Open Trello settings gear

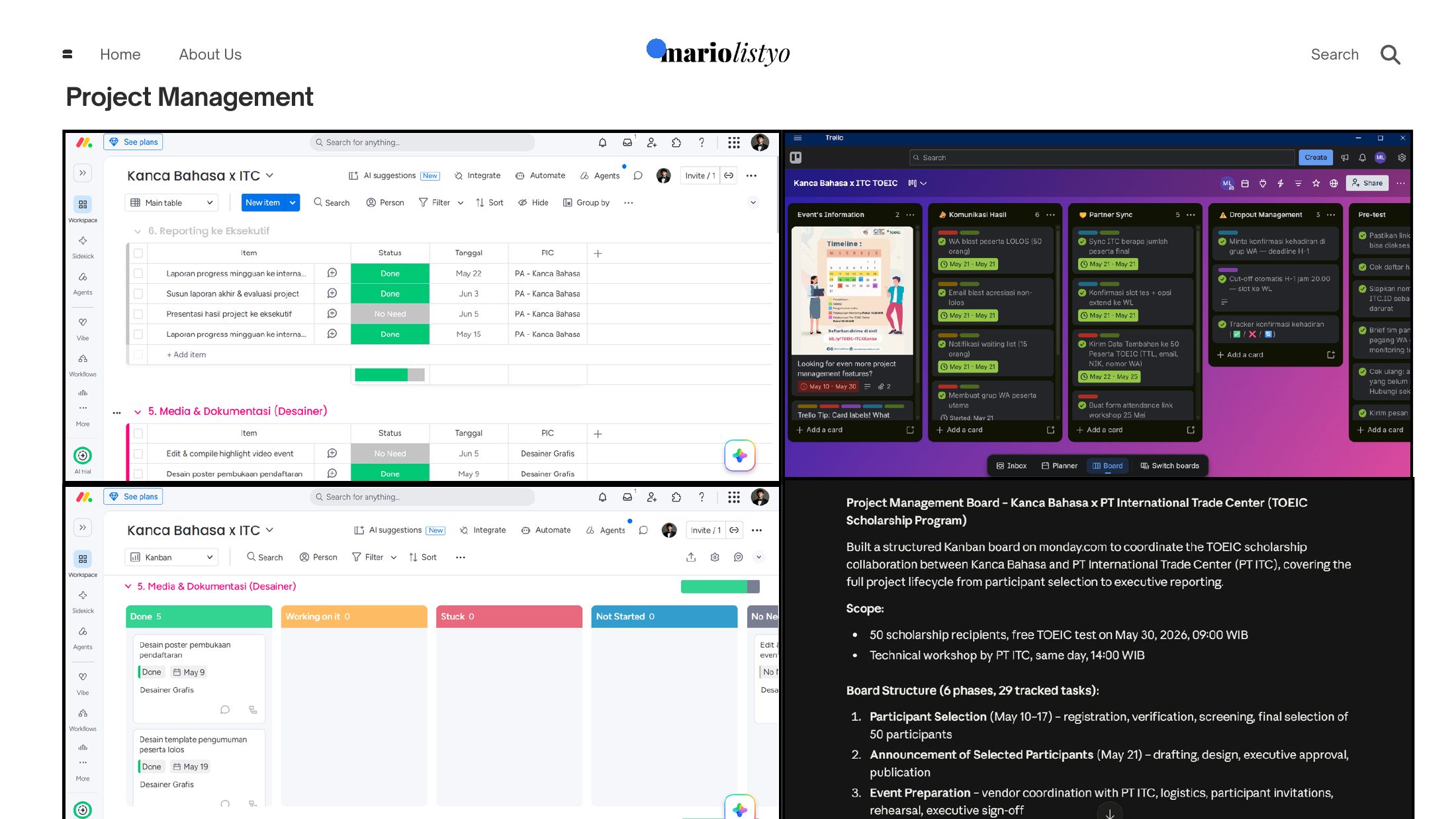(x=1402, y=157)
